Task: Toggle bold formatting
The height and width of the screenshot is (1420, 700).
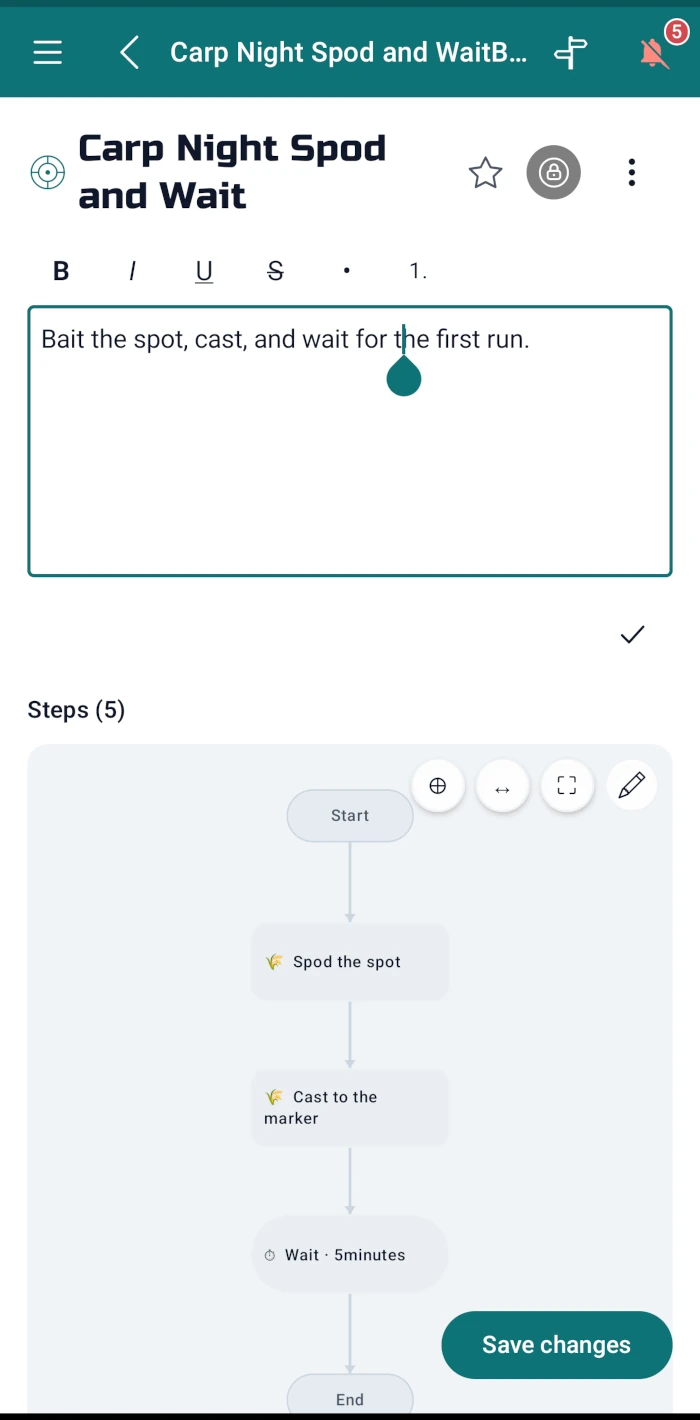Action: coord(61,271)
